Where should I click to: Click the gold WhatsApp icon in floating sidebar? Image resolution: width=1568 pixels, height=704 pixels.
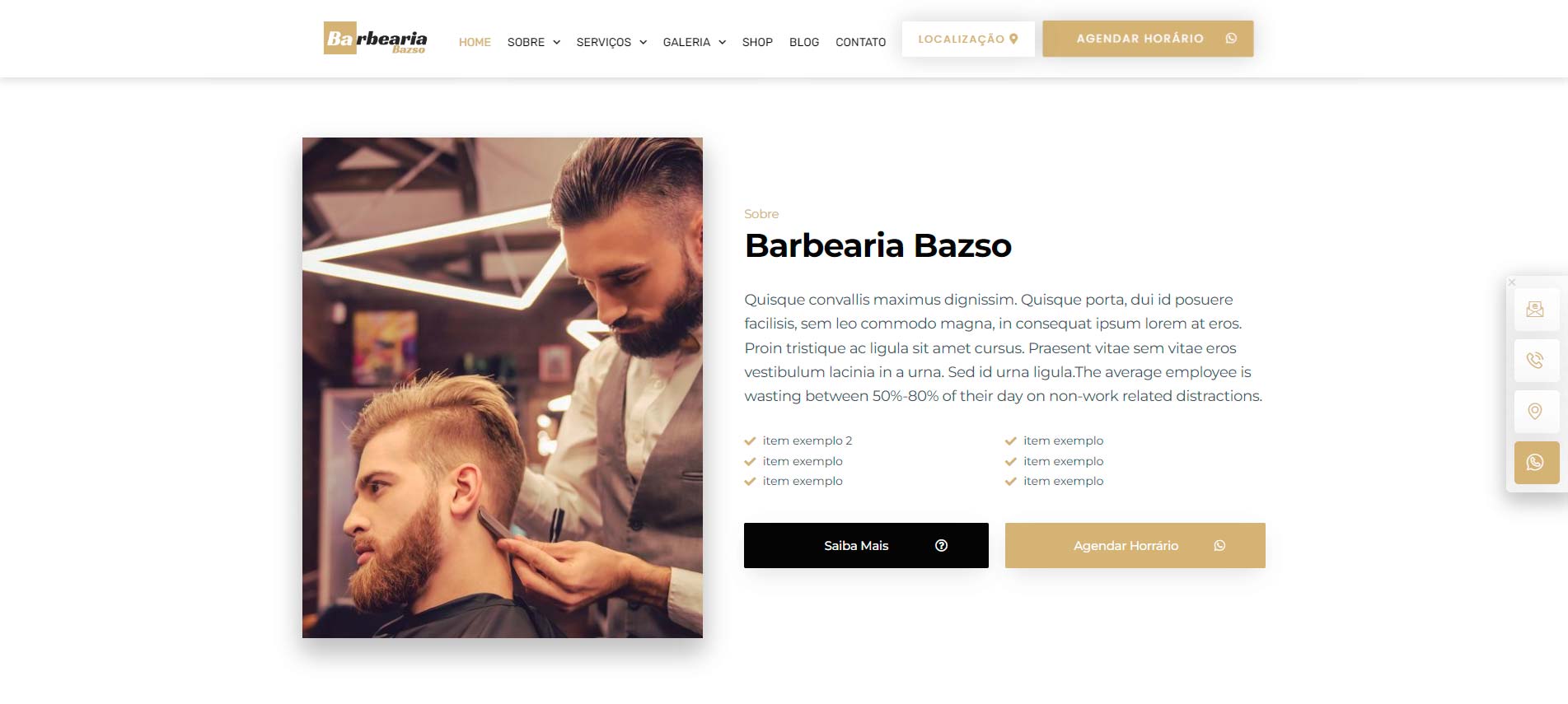tap(1536, 463)
